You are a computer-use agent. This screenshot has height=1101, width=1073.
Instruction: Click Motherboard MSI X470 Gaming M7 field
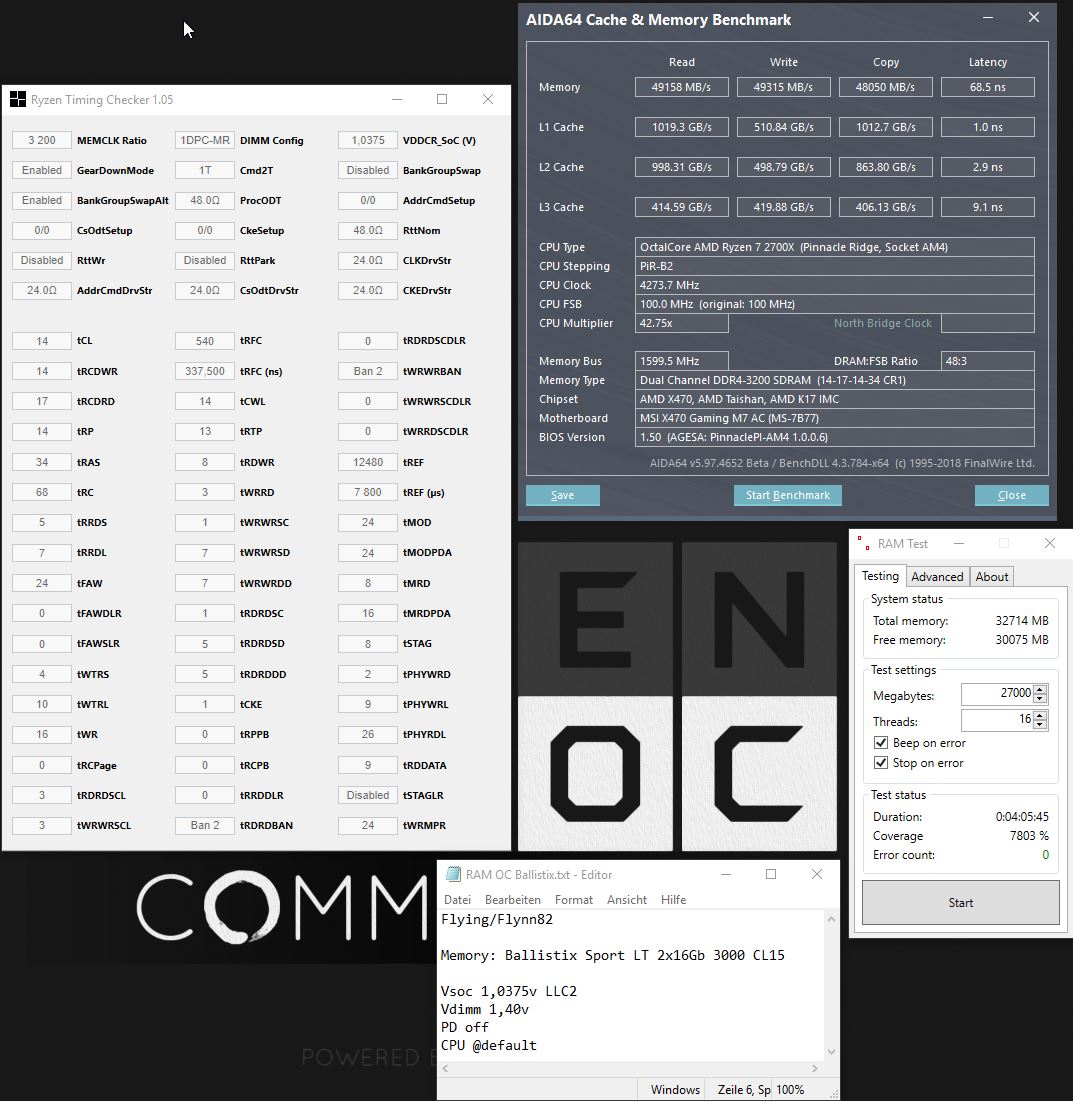tap(834, 418)
